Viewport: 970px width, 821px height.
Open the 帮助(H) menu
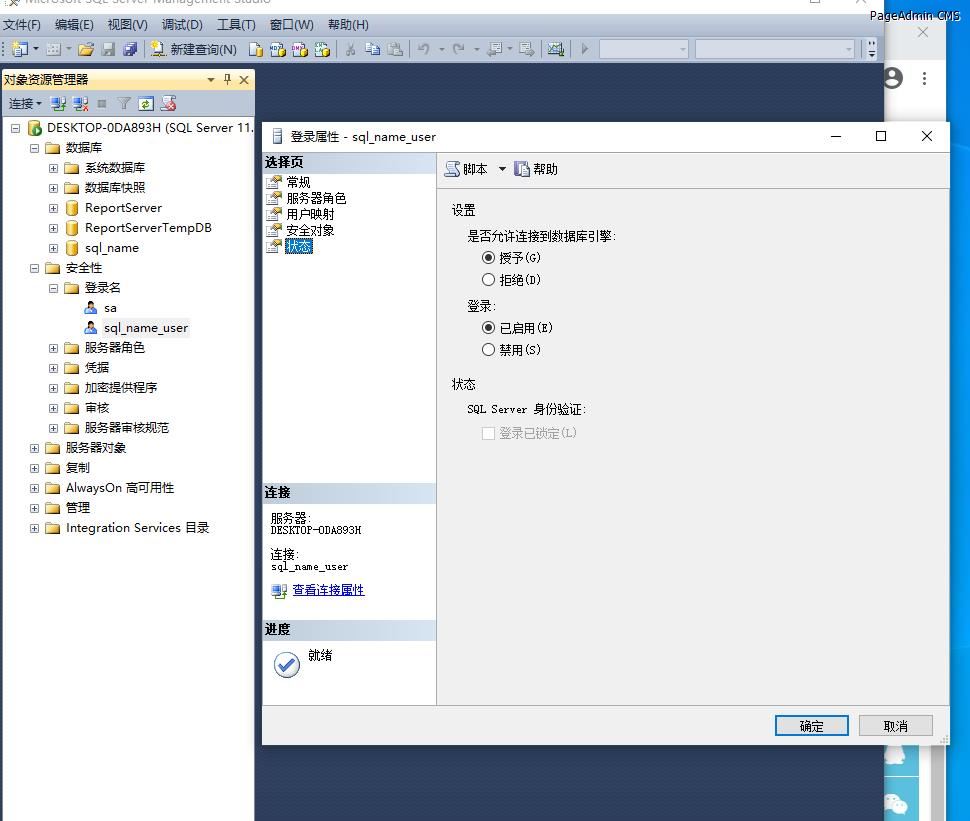348,25
